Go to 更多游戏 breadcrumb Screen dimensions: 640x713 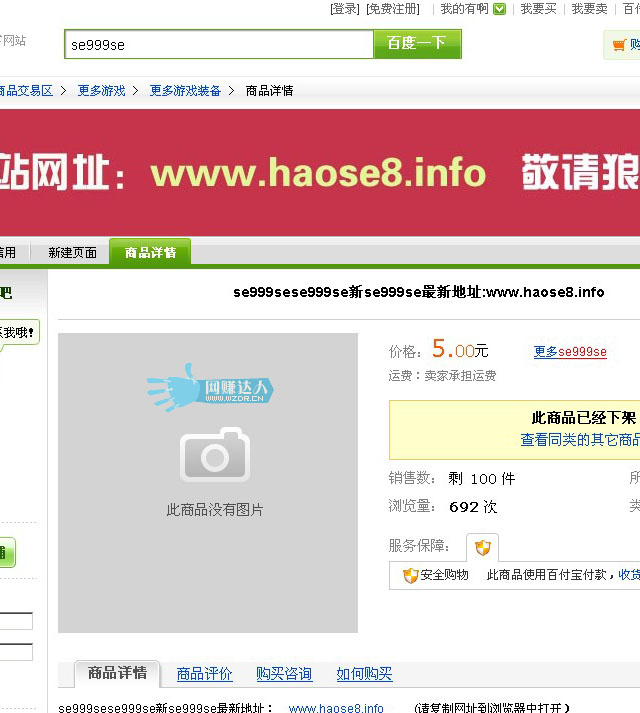tap(102, 91)
